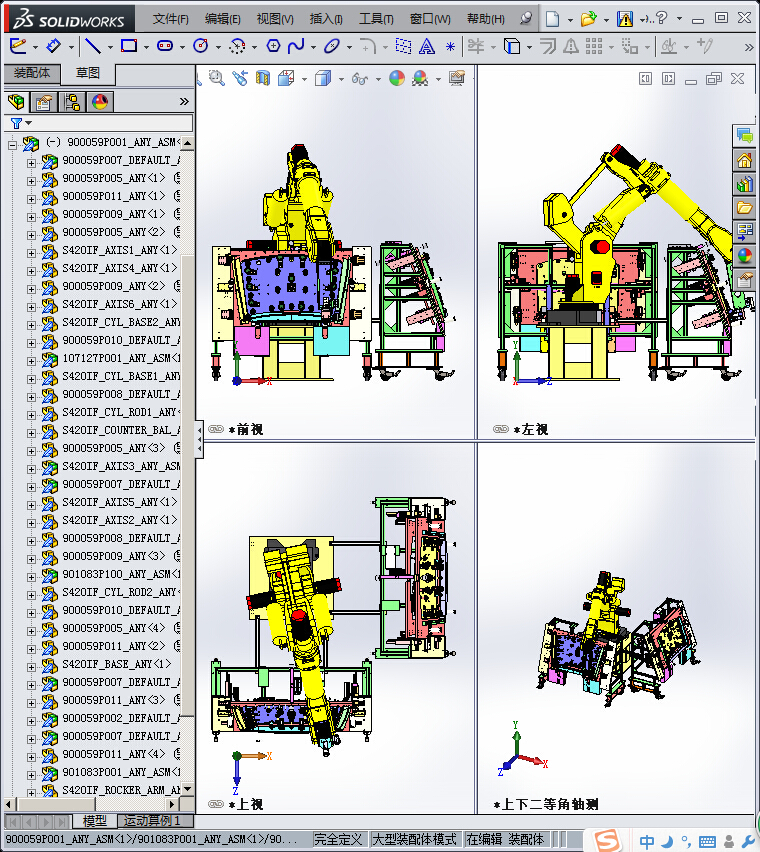Select the Sketch tool
Image resolution: width=760 pixels, height=852 pixels.
[18, 46]
